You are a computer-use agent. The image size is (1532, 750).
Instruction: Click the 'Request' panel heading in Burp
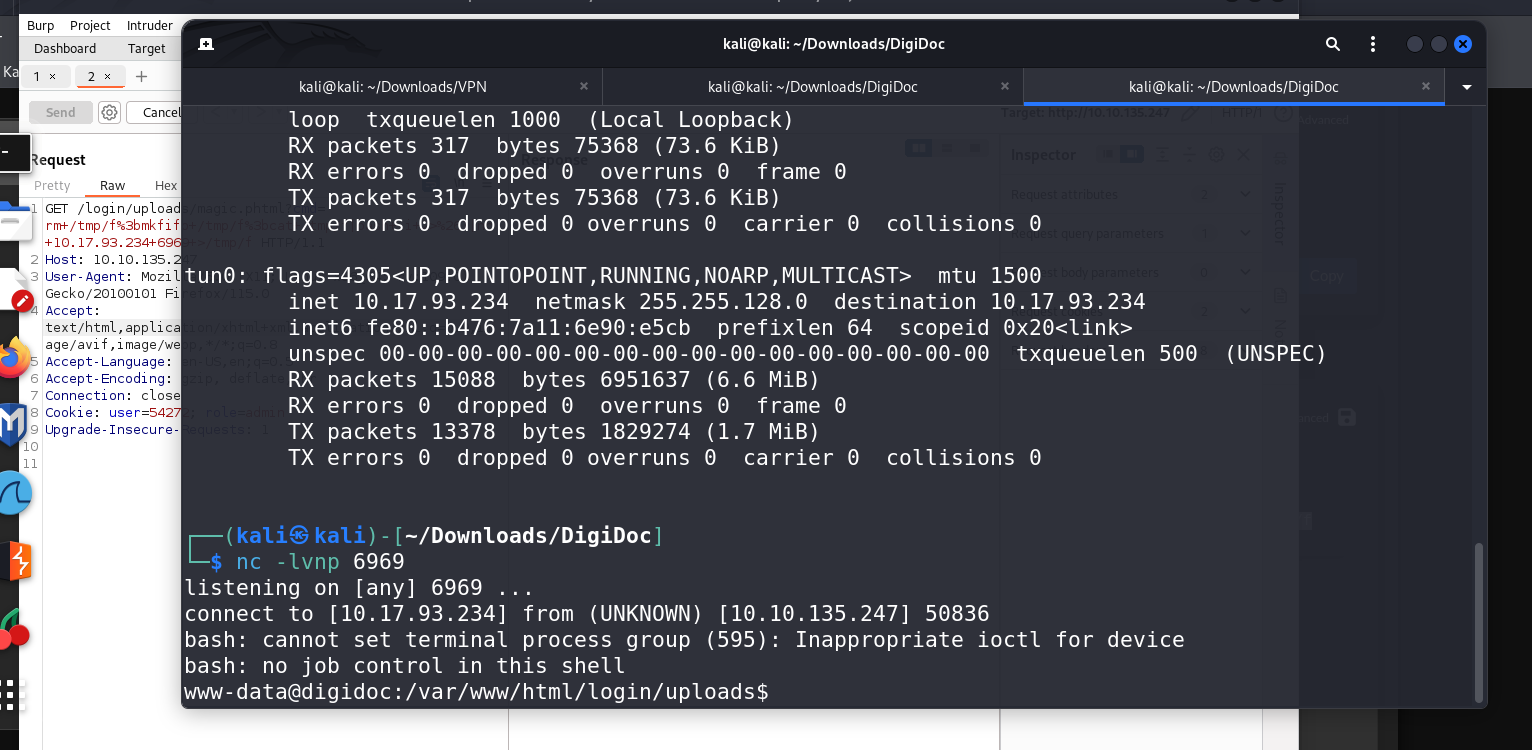point(58,160)
